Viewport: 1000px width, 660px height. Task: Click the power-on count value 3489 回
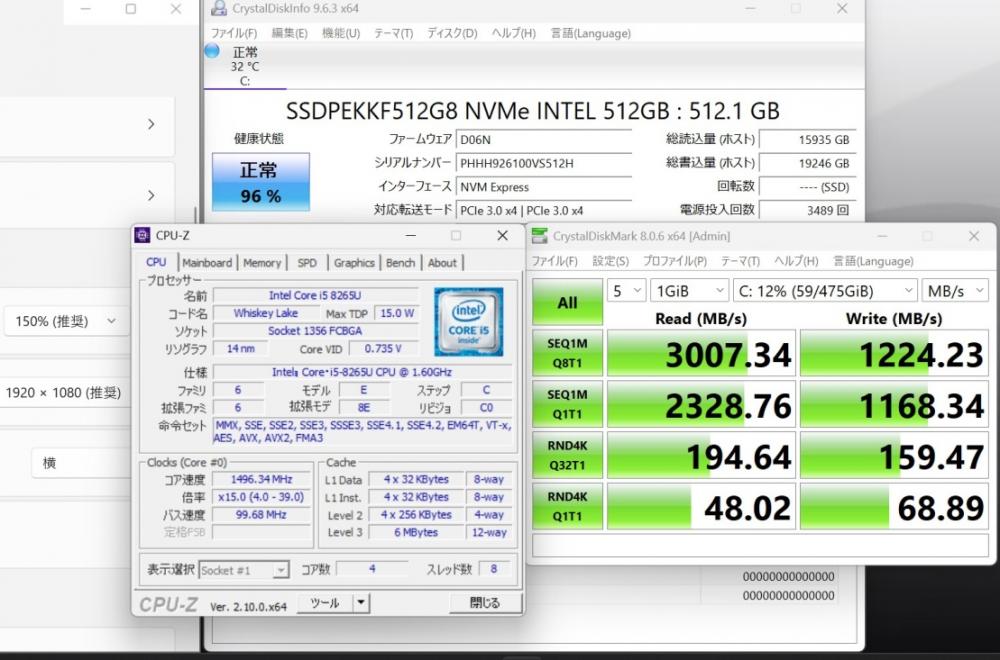pos(807,210)
